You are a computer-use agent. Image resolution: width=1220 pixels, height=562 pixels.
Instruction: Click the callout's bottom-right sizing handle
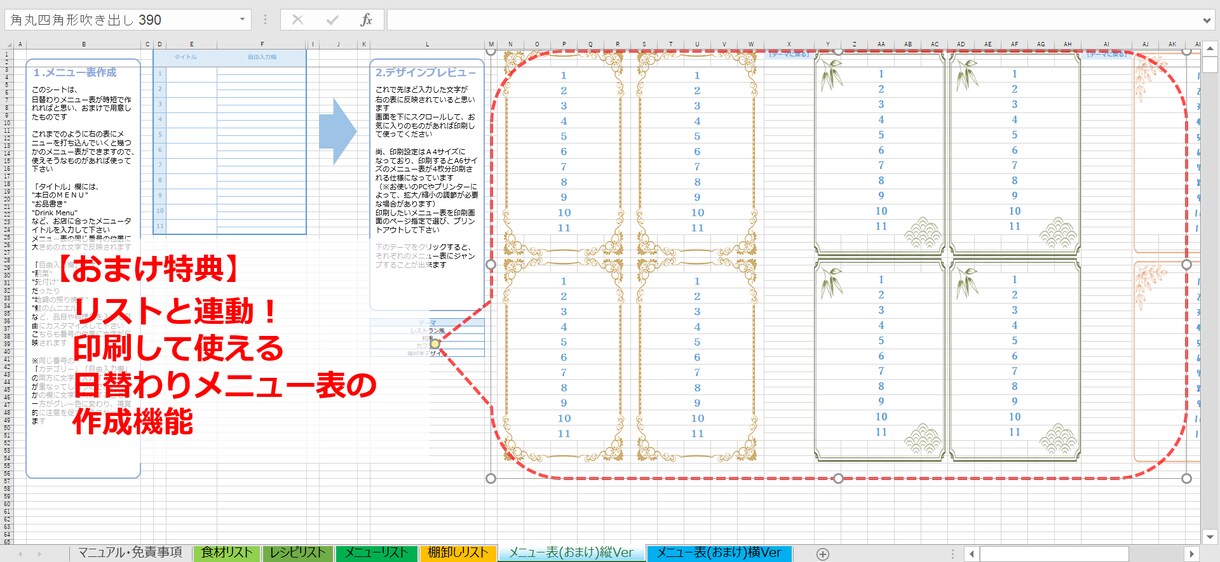tap(1187, 478)
